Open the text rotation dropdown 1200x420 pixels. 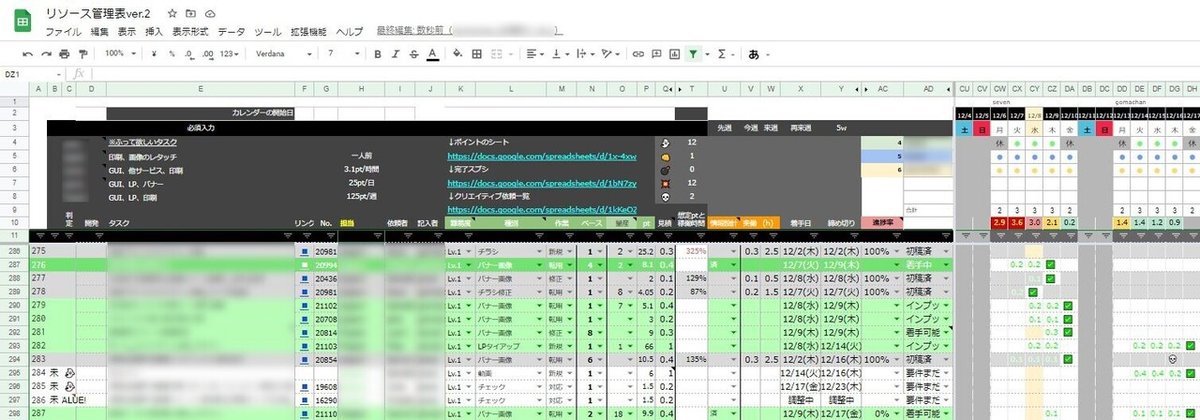pyautogui.click(x=610, y=53)
